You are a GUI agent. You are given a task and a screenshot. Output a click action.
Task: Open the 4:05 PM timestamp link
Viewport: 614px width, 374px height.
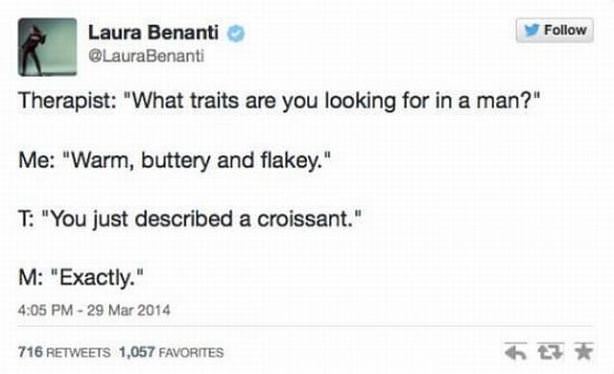coord(45,310)
